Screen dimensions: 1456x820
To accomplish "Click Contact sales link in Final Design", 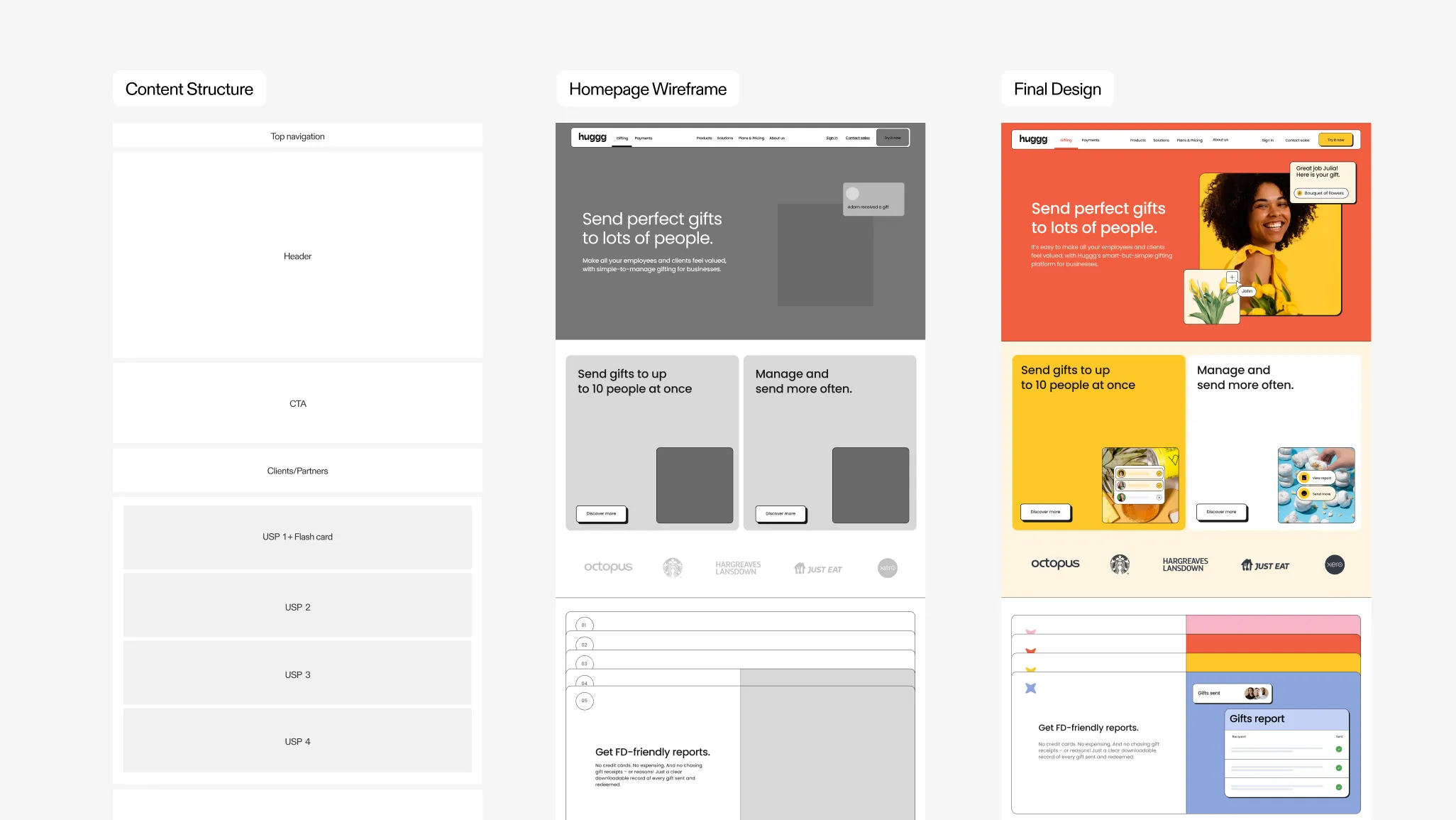I will [x=1297, y=141].
